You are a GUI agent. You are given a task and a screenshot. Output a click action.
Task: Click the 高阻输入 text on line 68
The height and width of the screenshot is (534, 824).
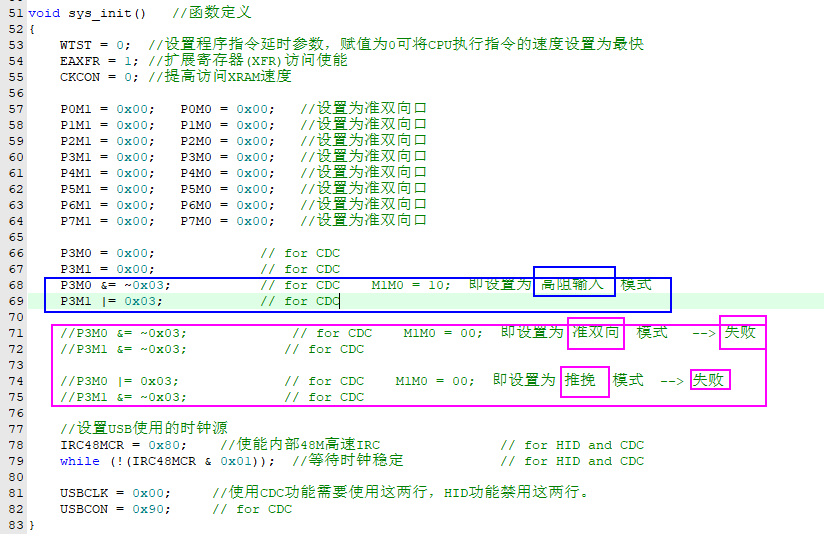click(x=572, y=284)
